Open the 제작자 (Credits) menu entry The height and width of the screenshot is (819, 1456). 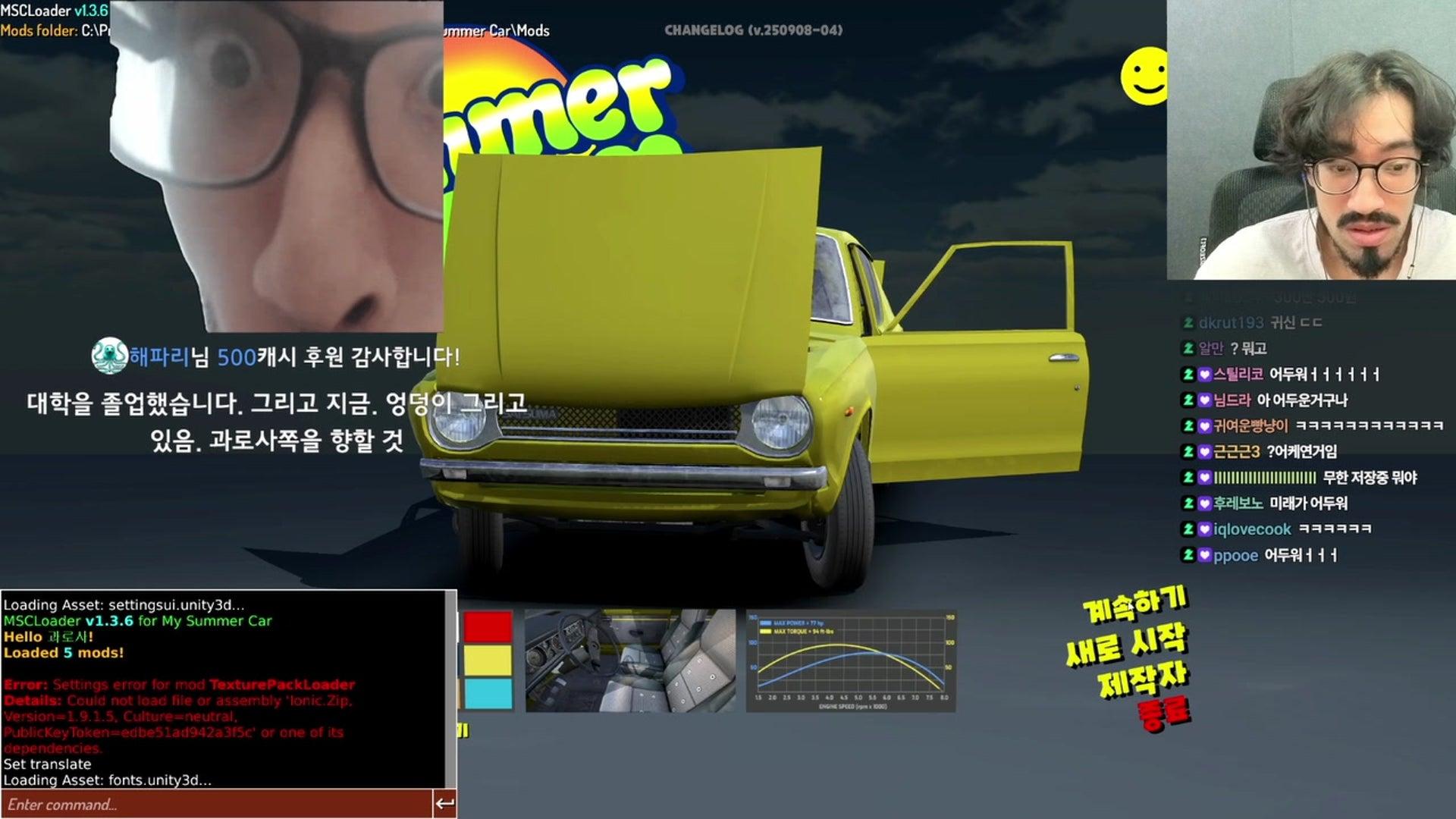coord(1143,679)
